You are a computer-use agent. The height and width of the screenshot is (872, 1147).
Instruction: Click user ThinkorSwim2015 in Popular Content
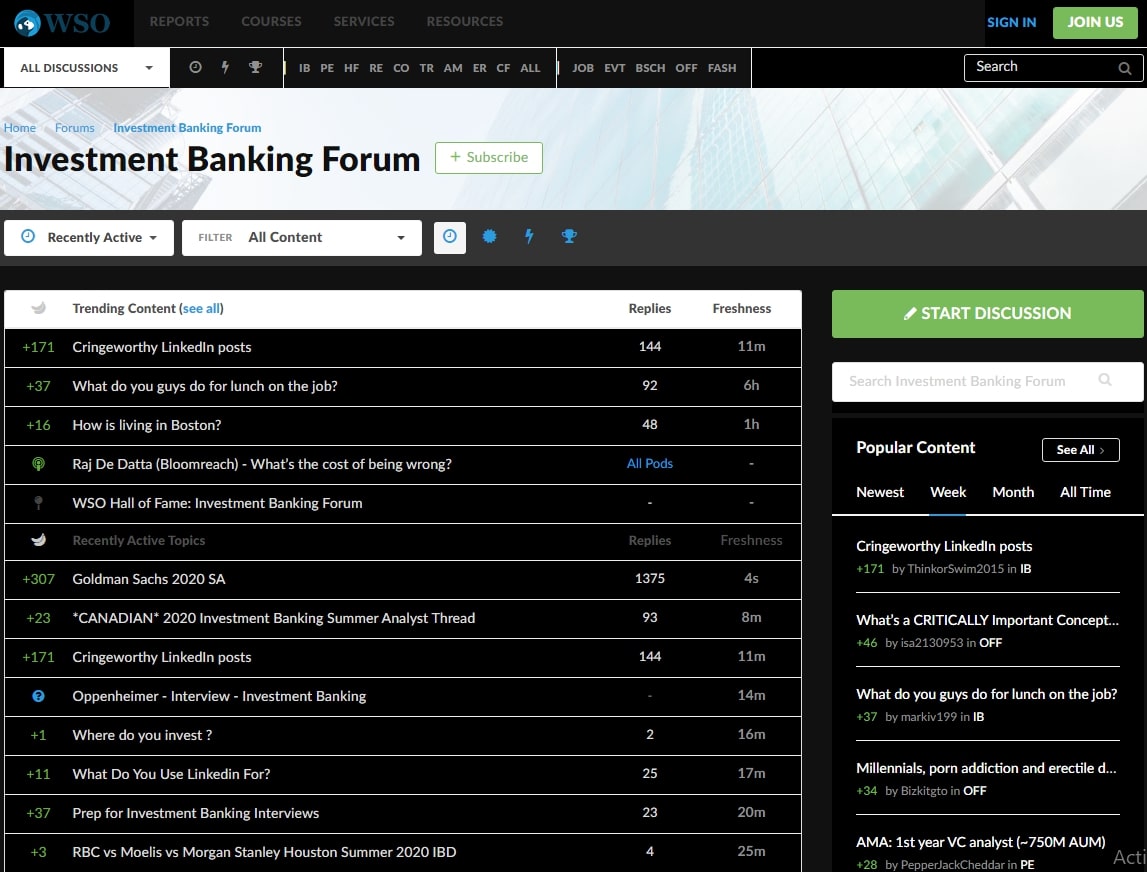coord(955,569)
